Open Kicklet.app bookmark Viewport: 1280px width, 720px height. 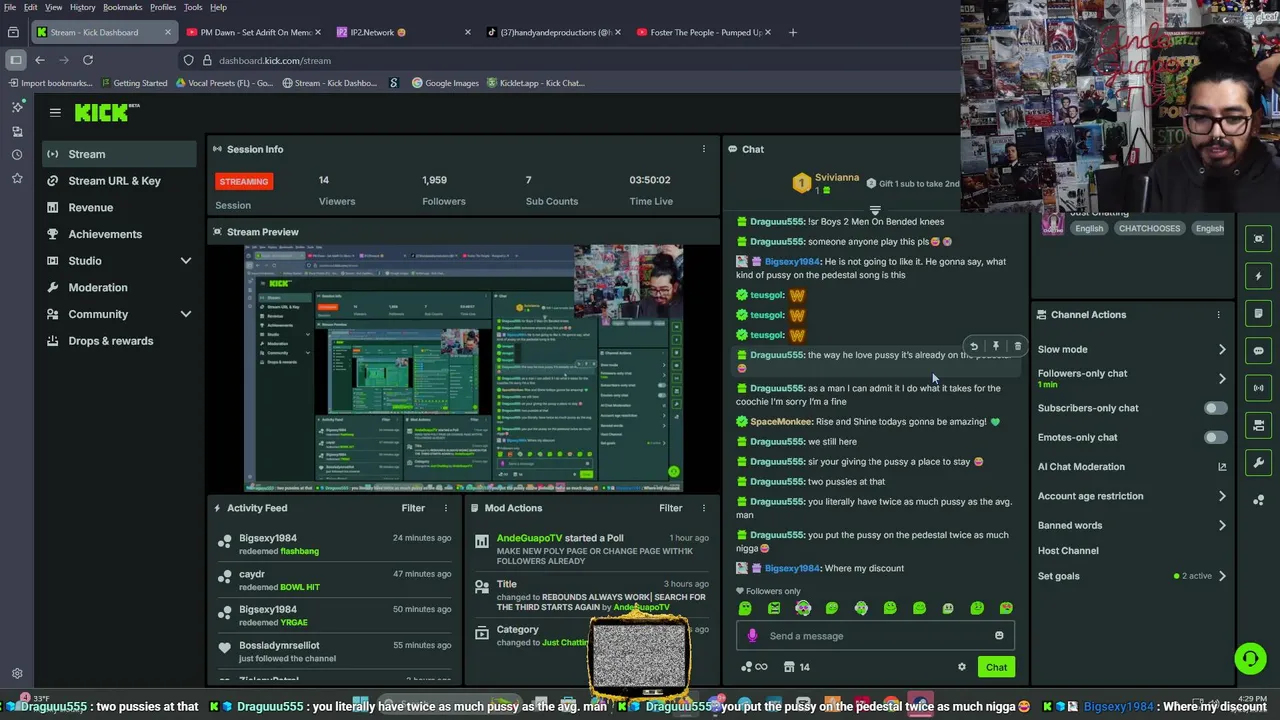(x=536, y=83)
